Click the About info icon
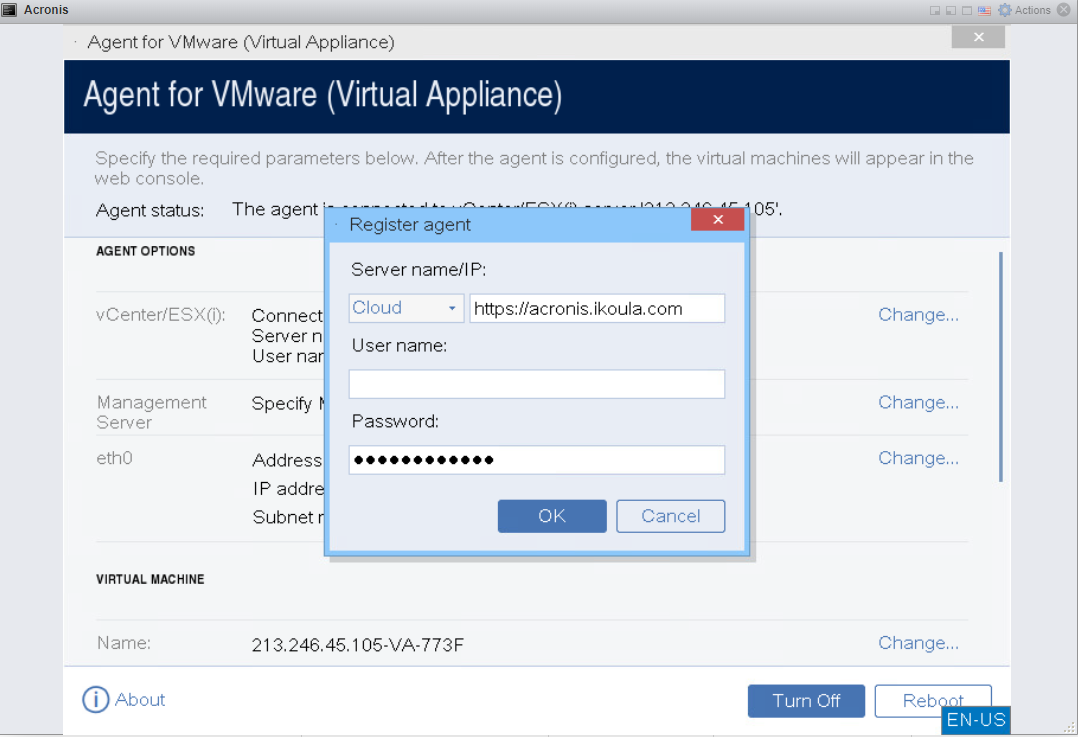 click(96, 700)
